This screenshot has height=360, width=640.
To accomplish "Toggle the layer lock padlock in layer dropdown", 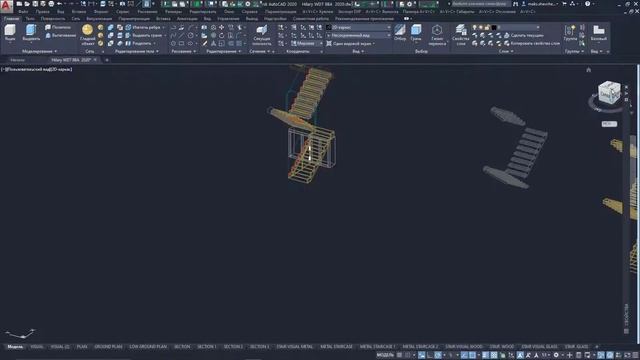I will coord(487,27).
